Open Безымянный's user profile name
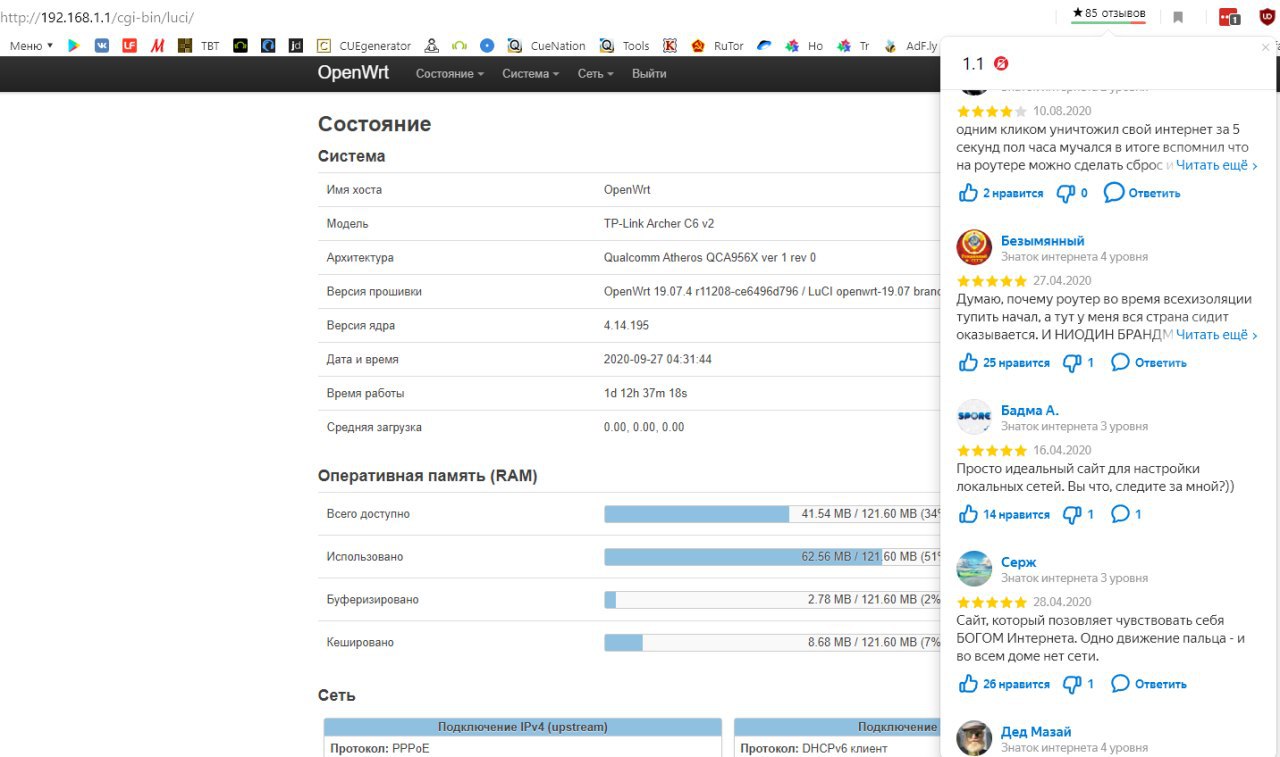Screen dimensions: 1280x757 [x=1043, y=241]
